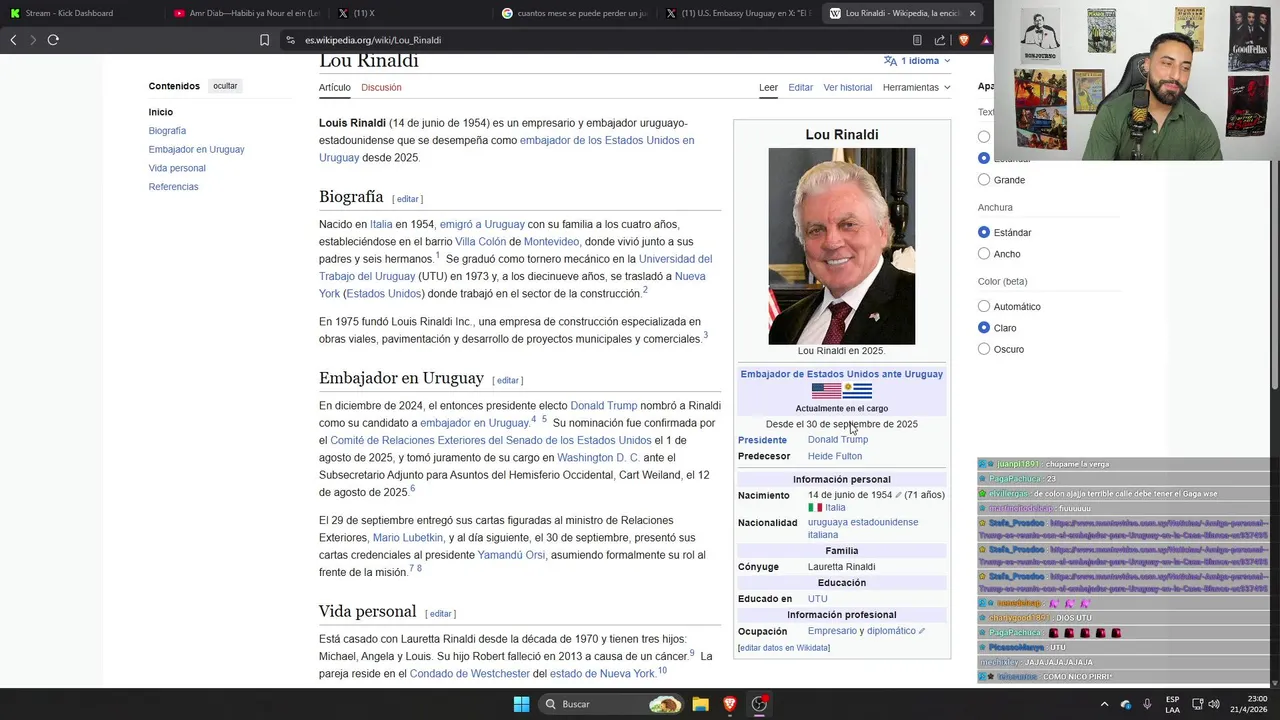Image resolution: width=1280 pixels, height=720 pixels.
Task: Click the microphone tray icon
Action: coord(1147,704)
